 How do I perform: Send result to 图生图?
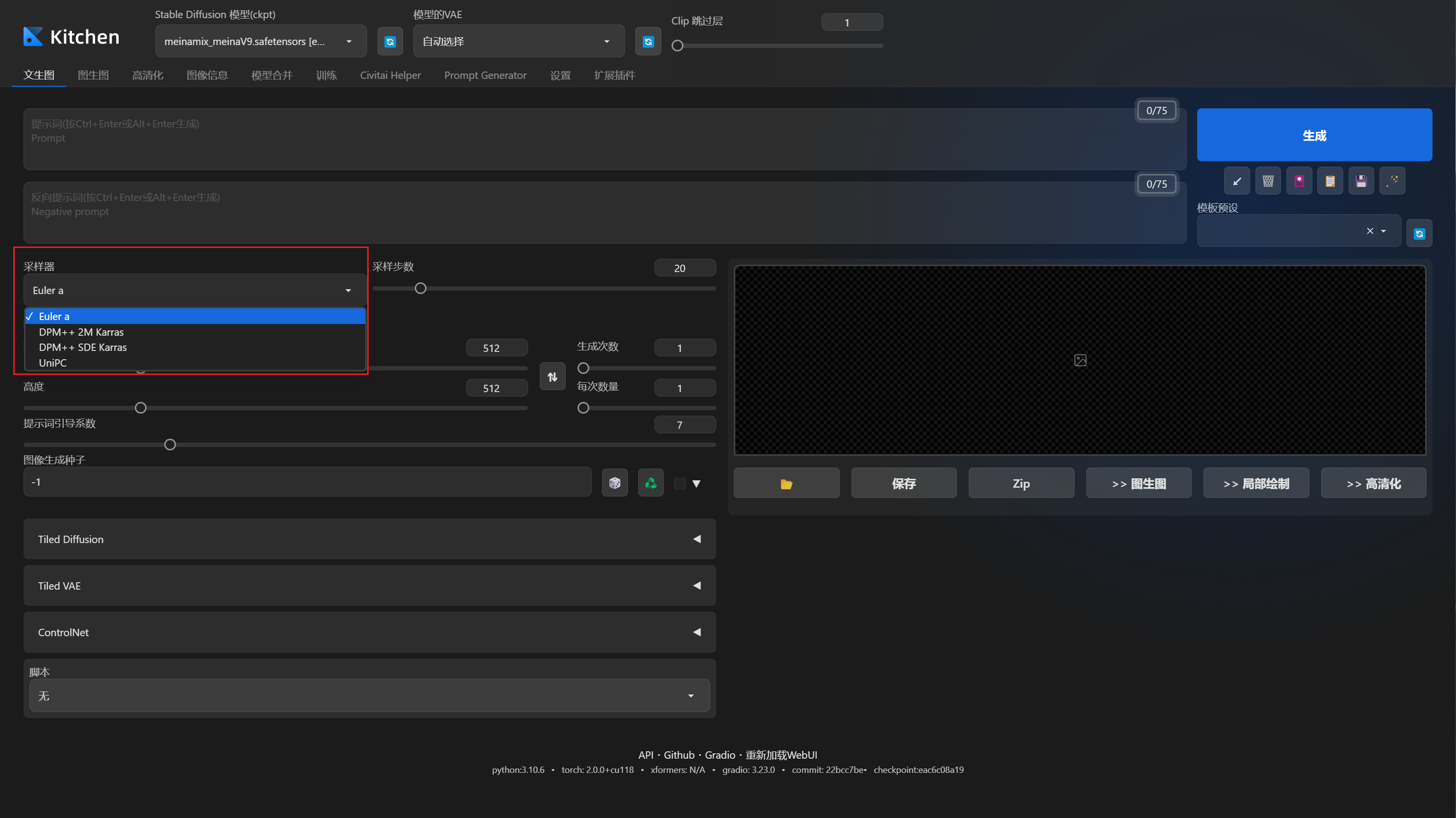pyautogui.click(x=1138, y=484)
